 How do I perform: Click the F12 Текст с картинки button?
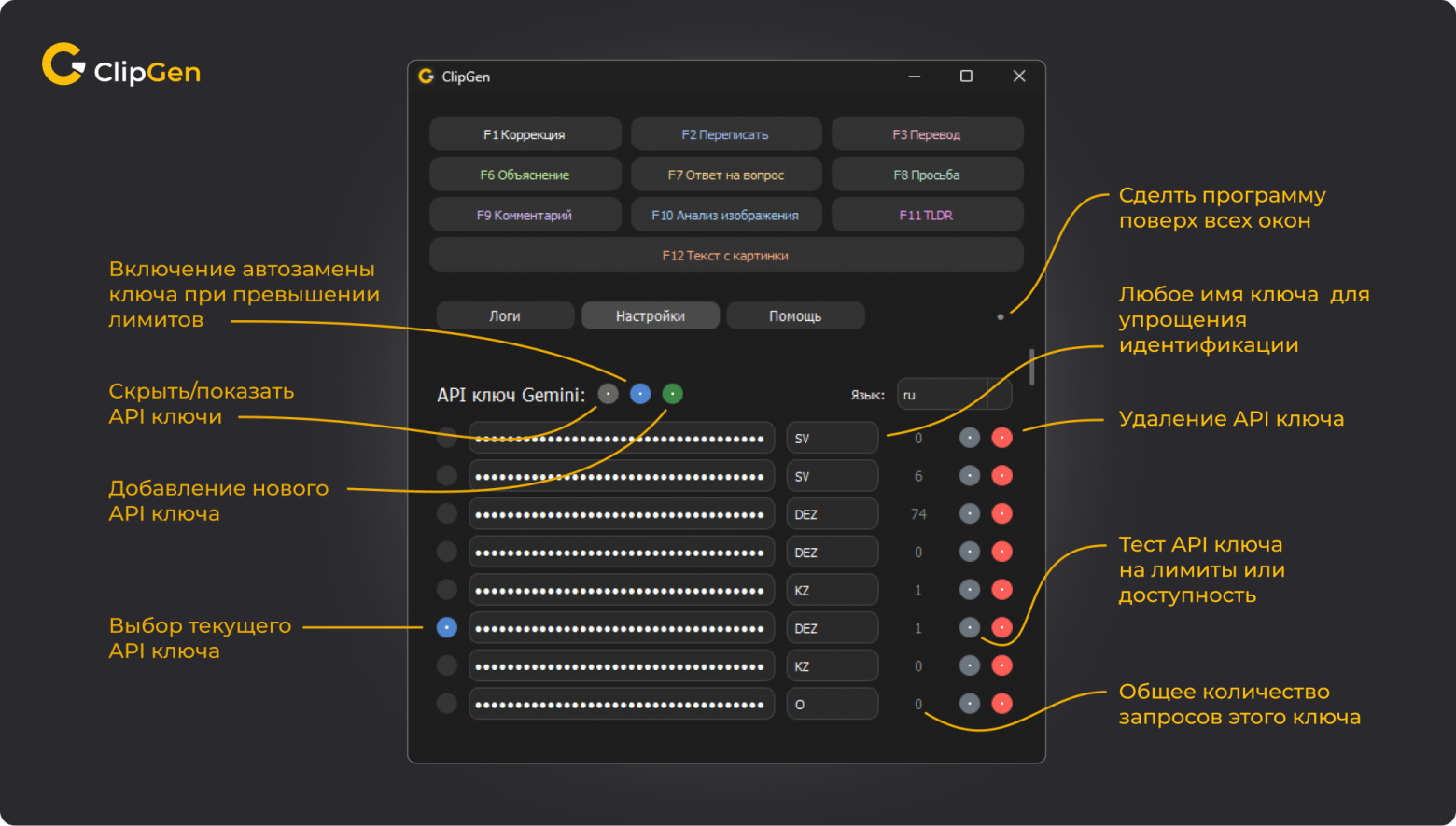coord(725,256)
